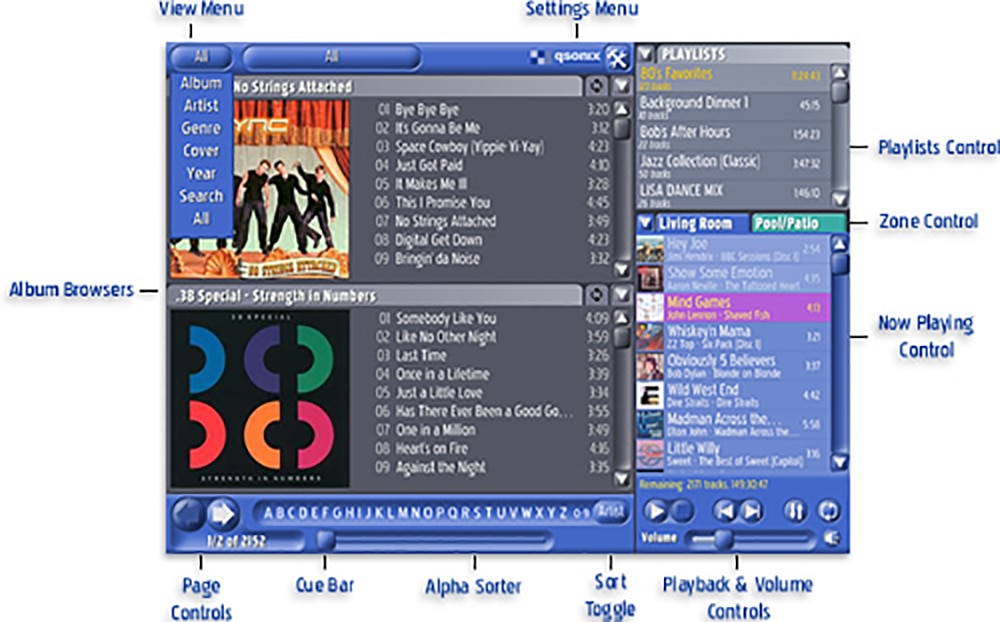Expand .38 Special album dropdown arrow

pos(621,295)
